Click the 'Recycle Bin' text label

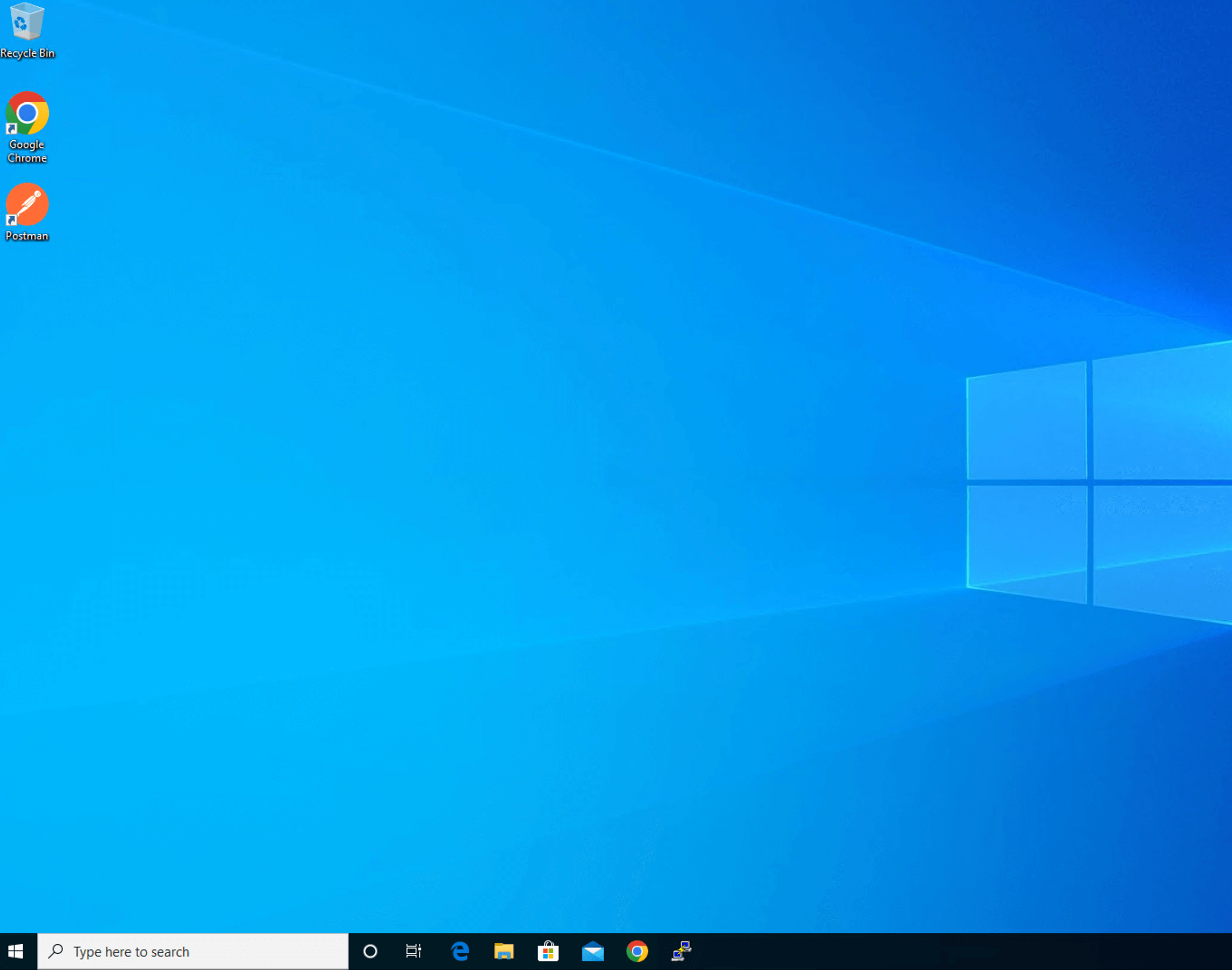coord(27,53)
